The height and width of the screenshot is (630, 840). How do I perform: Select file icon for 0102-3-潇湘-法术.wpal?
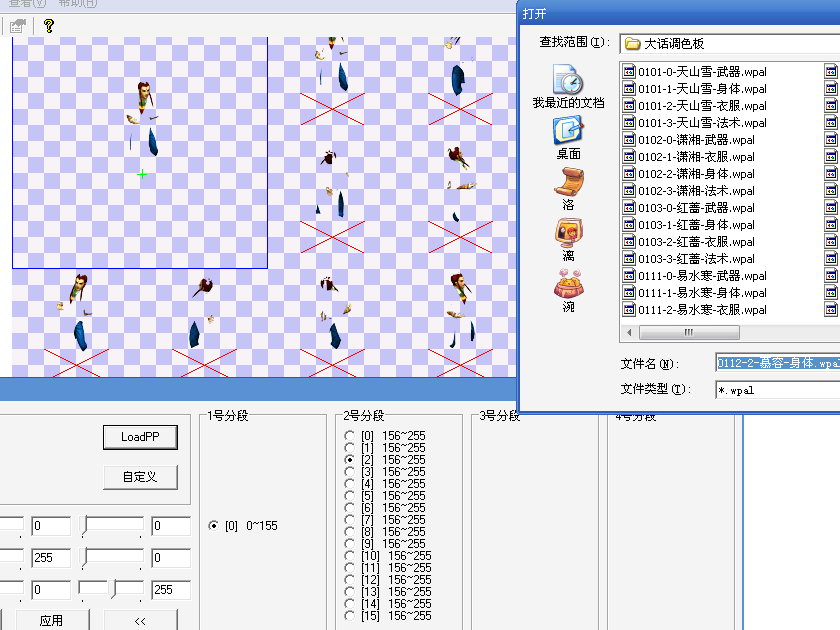point(629,191)
